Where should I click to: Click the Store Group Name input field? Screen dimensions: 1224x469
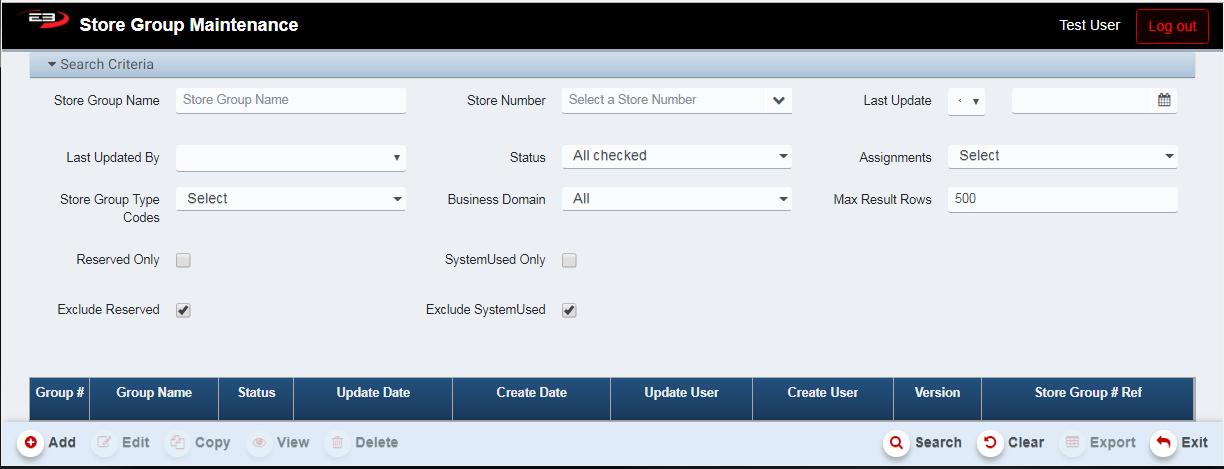[291, 100]
